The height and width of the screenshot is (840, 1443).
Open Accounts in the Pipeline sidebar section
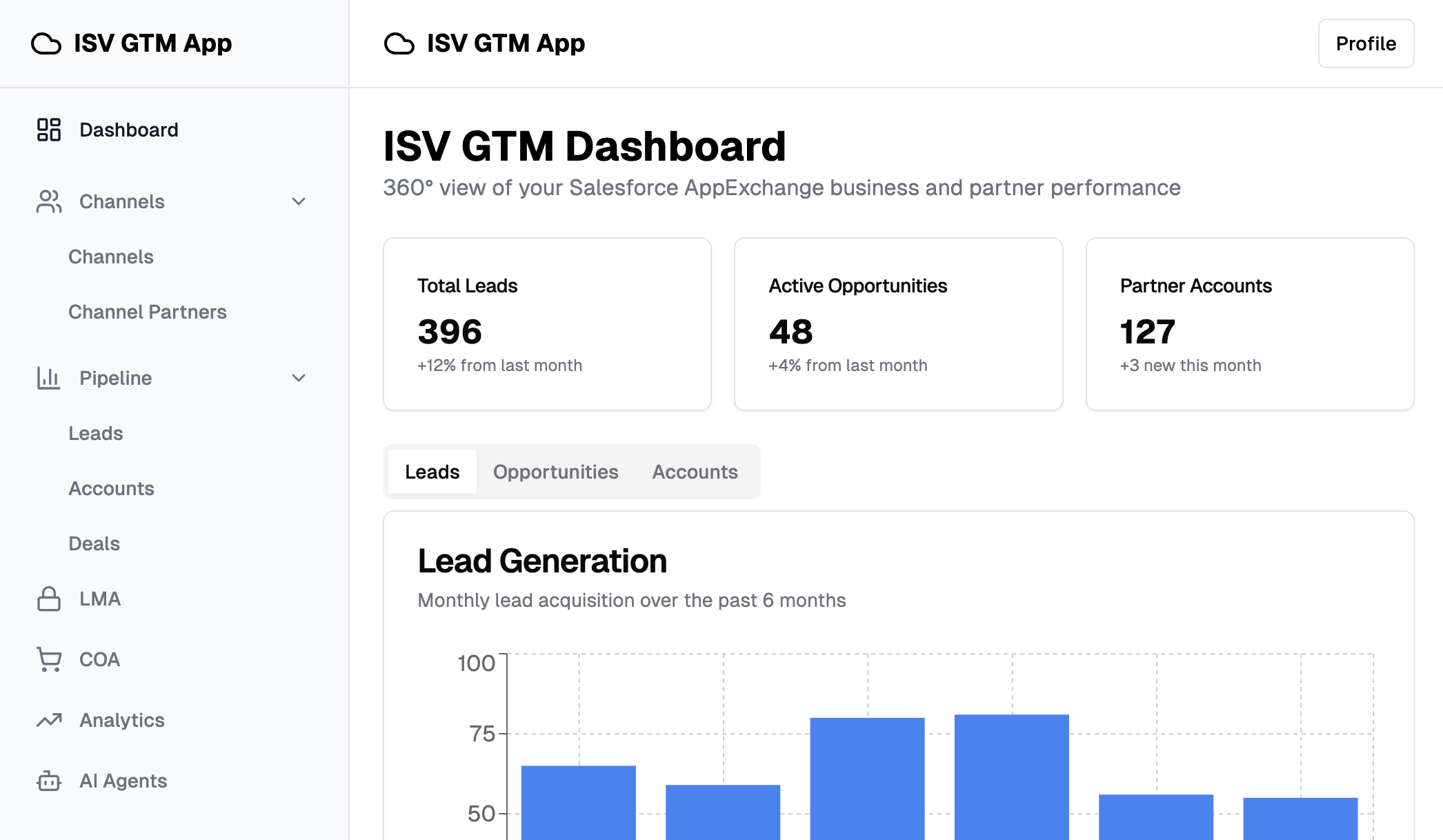pos(112,488)
